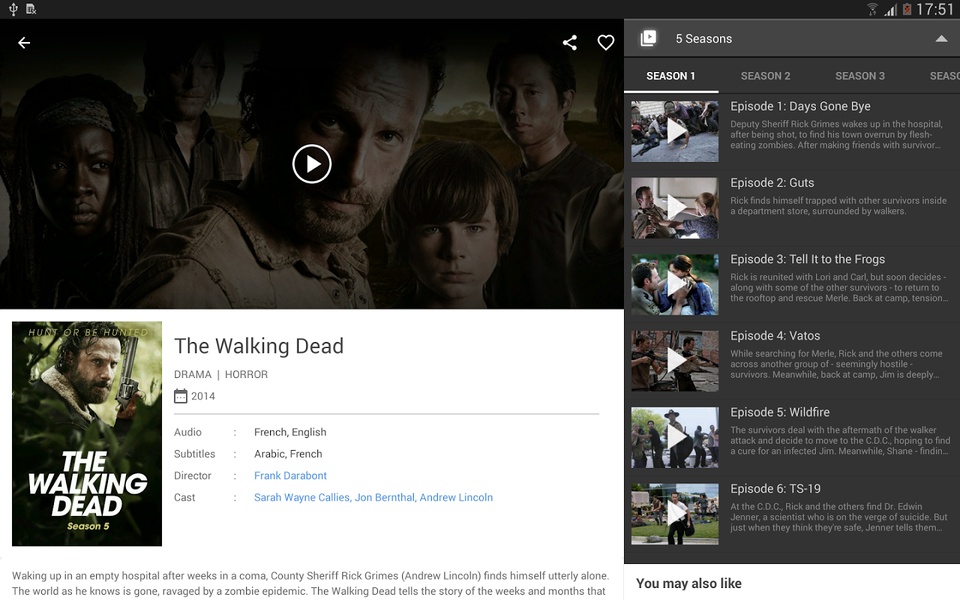
Task: Click 'The Walking Dead' title text
Action: coord(259,346)
